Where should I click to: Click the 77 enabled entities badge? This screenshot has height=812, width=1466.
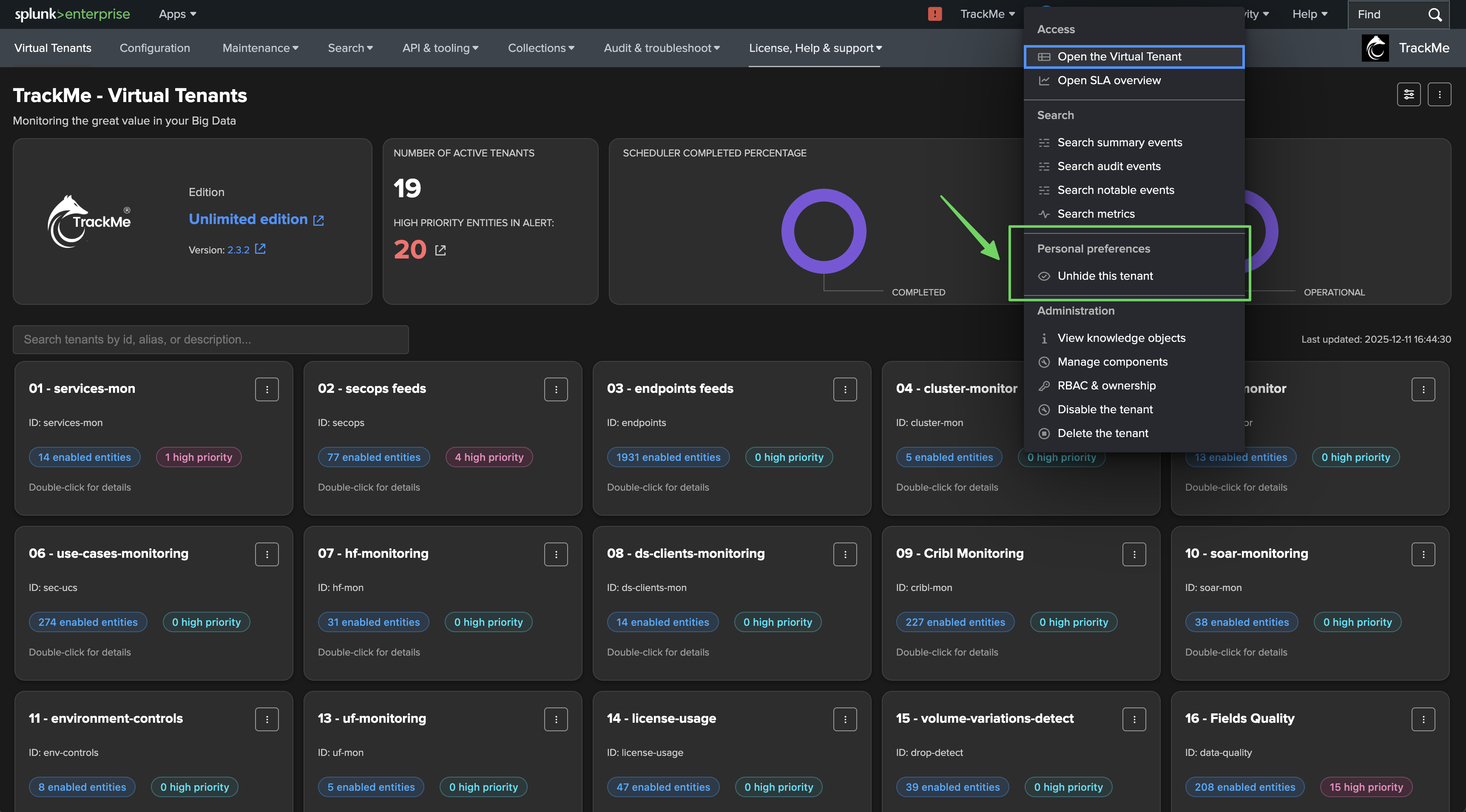point(373,457)
